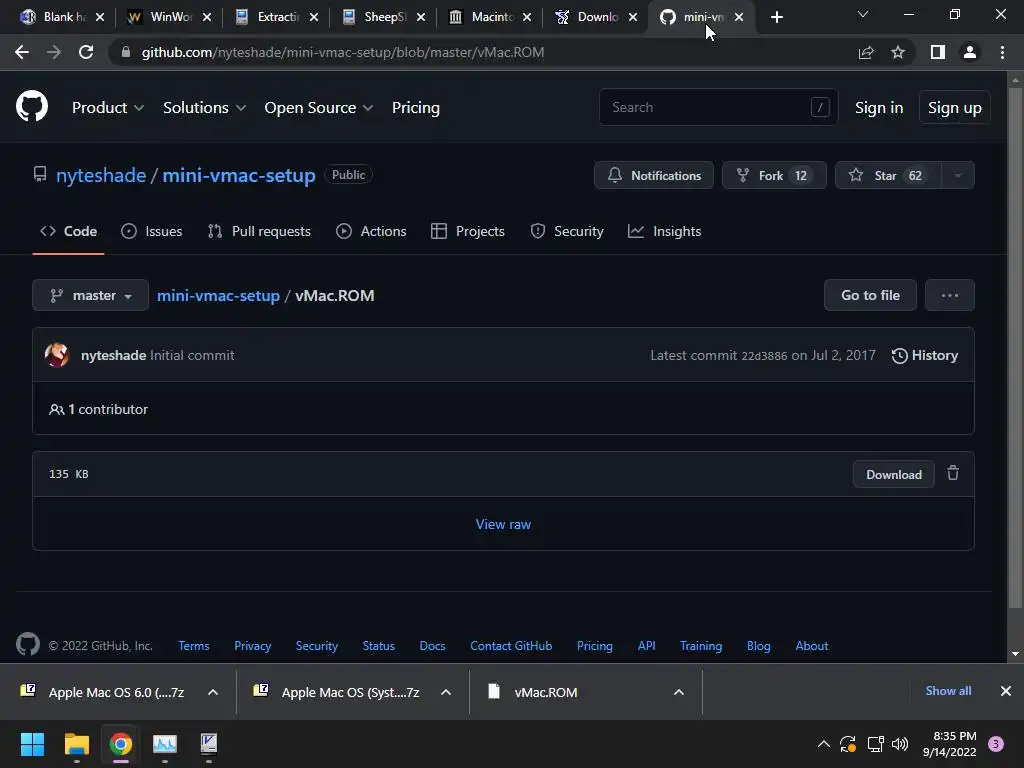Focus the GitHub search field
This screenshot has height=768, width=1024.
(x=718, y=107)
